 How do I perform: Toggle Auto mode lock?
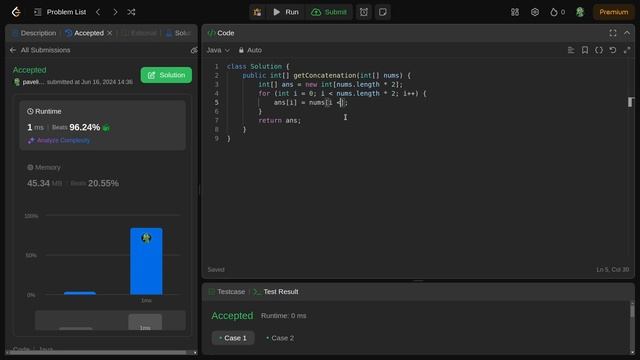coord(250,50)
